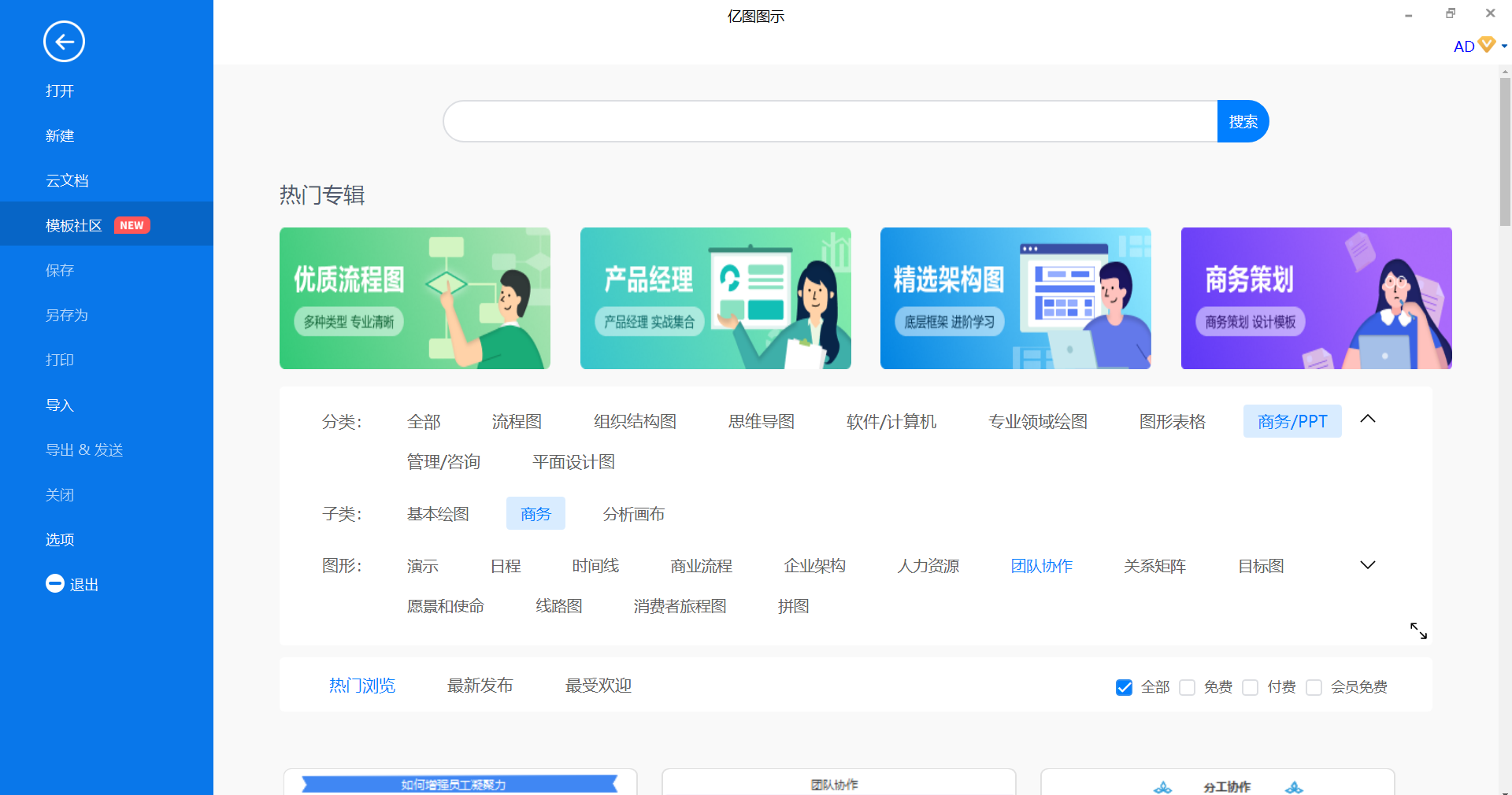Filter by 目标图 shape type
Screen dimensions: 1512x795
click(x=1261, y=566)
